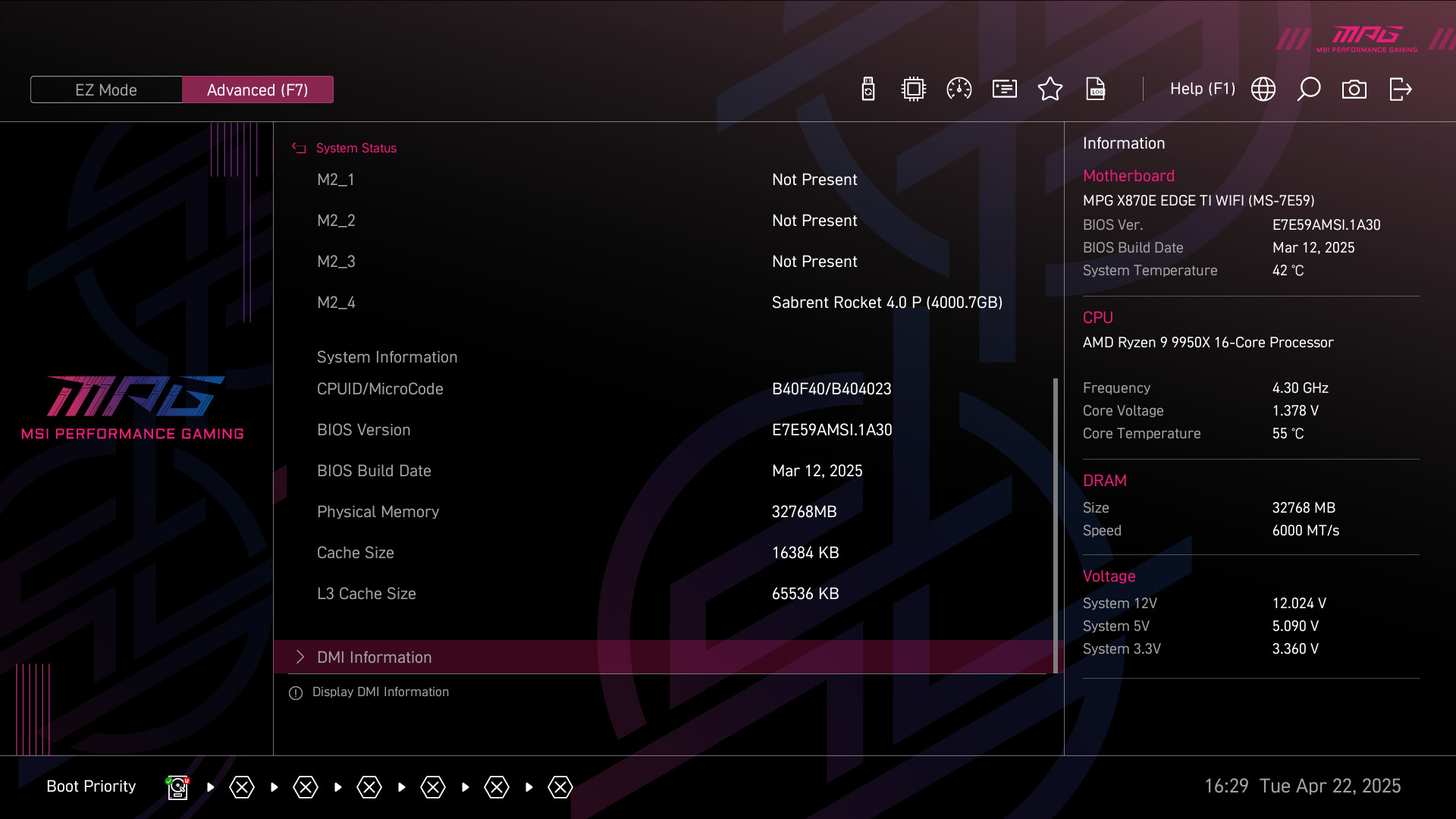Click the exit arrow icon

coord(1401,89)
